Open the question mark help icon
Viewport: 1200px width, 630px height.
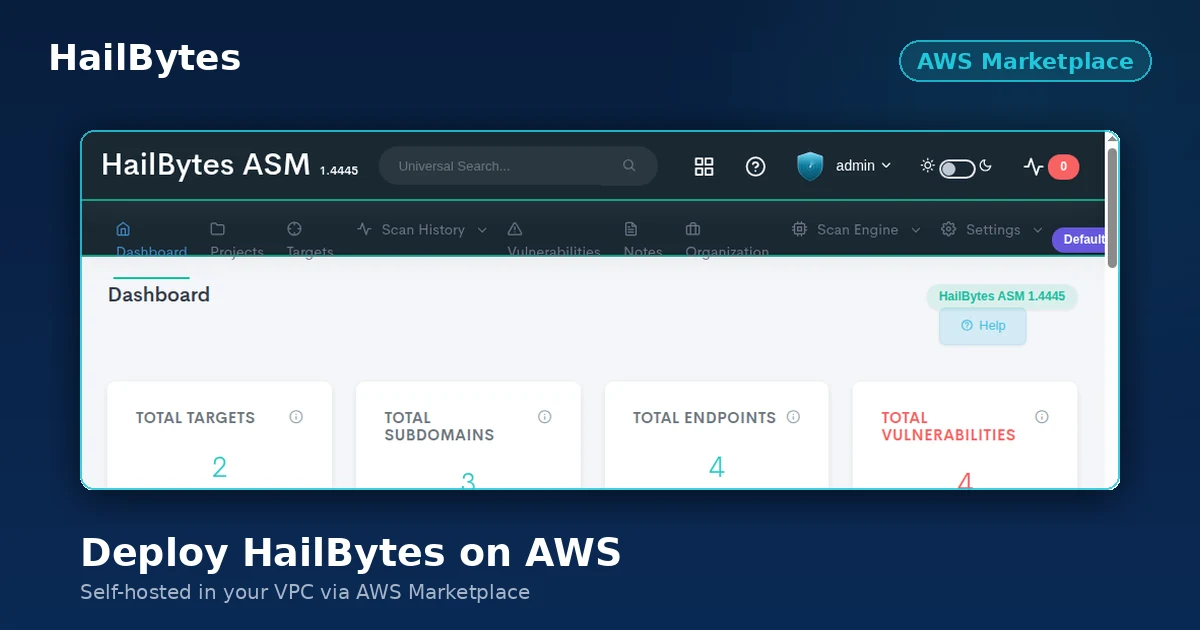pyautogui.click(x=756, y=167)
